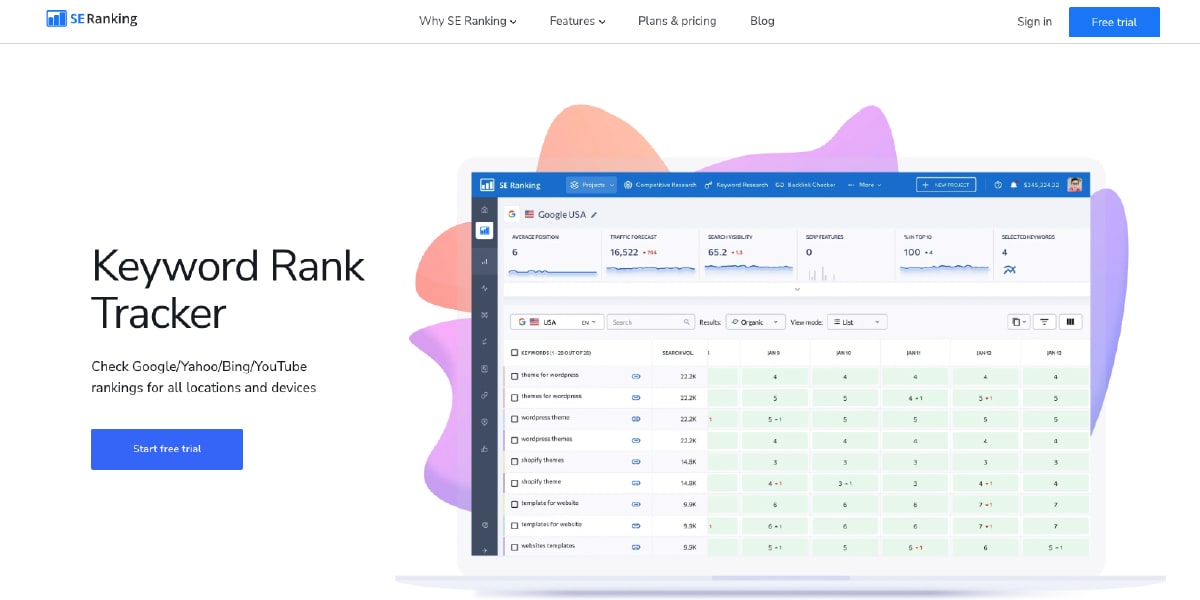Open the notifications bell icon
This screenshot has height=600, width=1200.
pos(1013,185)
